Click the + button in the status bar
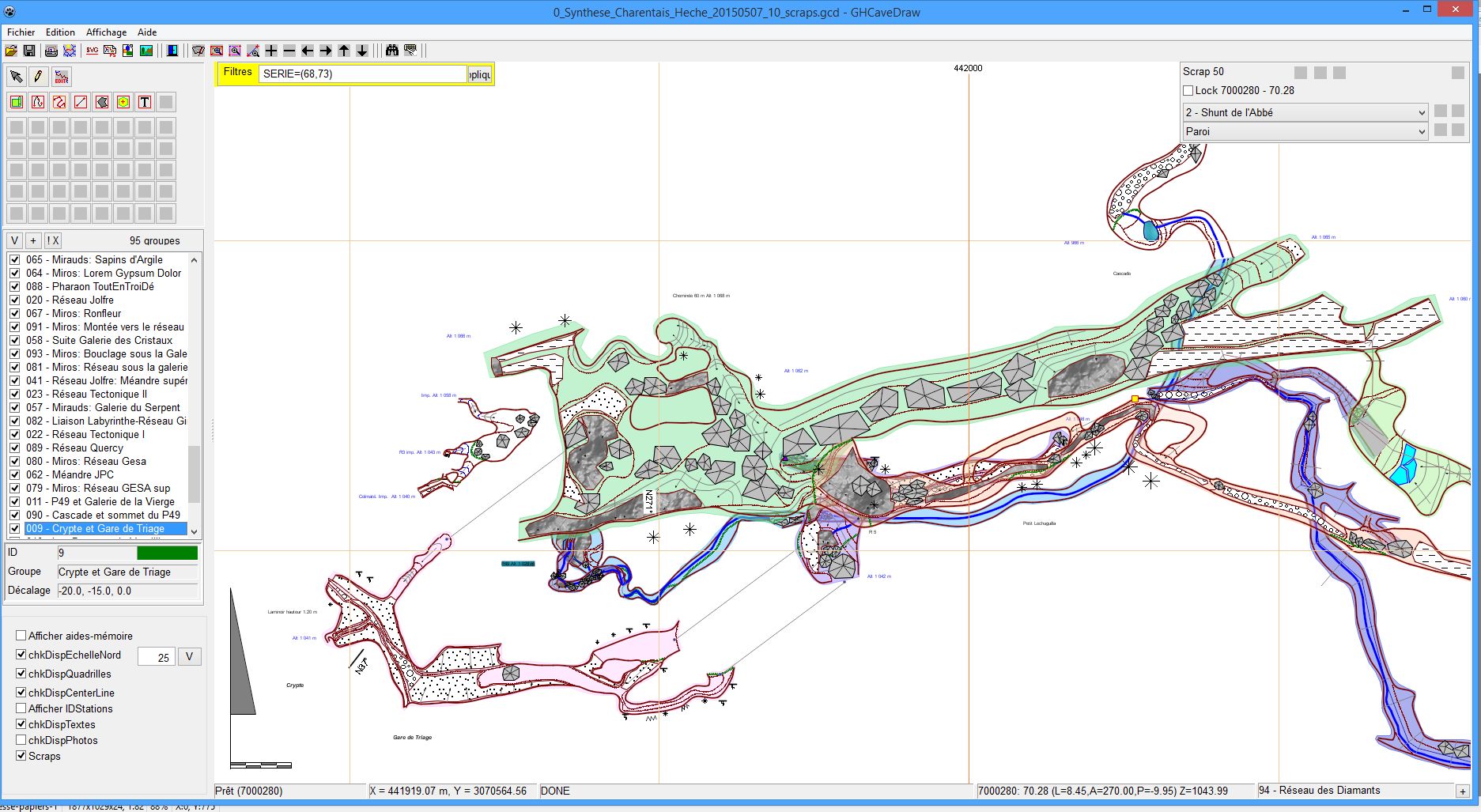 tap(1464, 791)
